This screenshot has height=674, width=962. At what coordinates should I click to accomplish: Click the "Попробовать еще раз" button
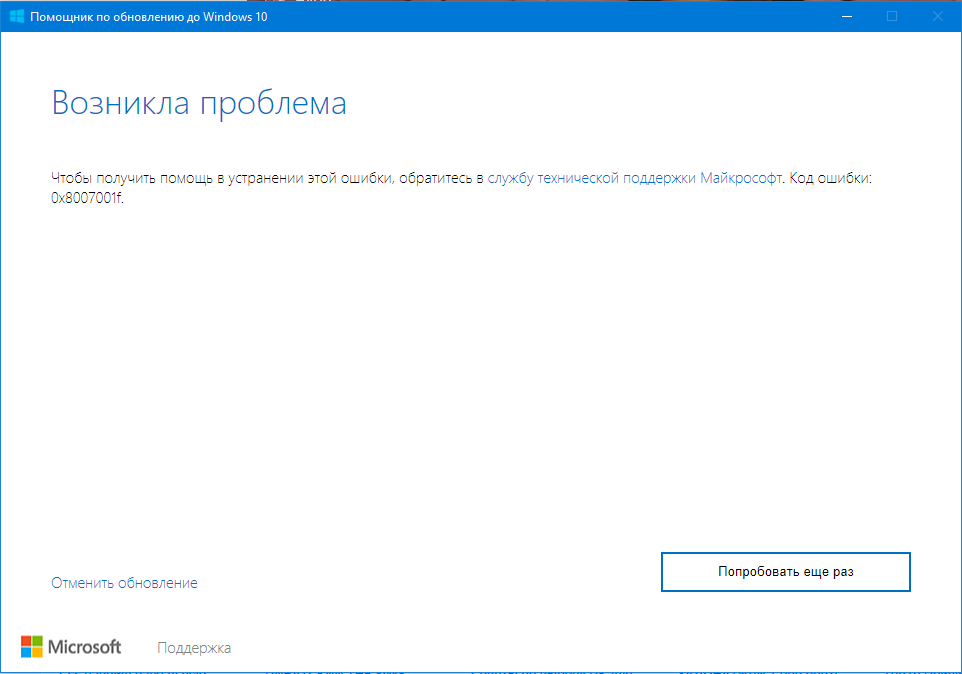[785, 572]
